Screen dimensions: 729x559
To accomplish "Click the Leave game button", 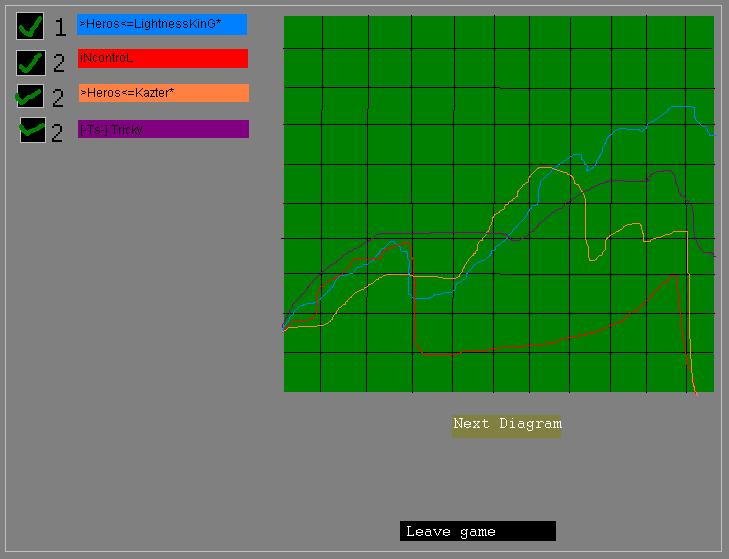I will [x=477, y=531].
